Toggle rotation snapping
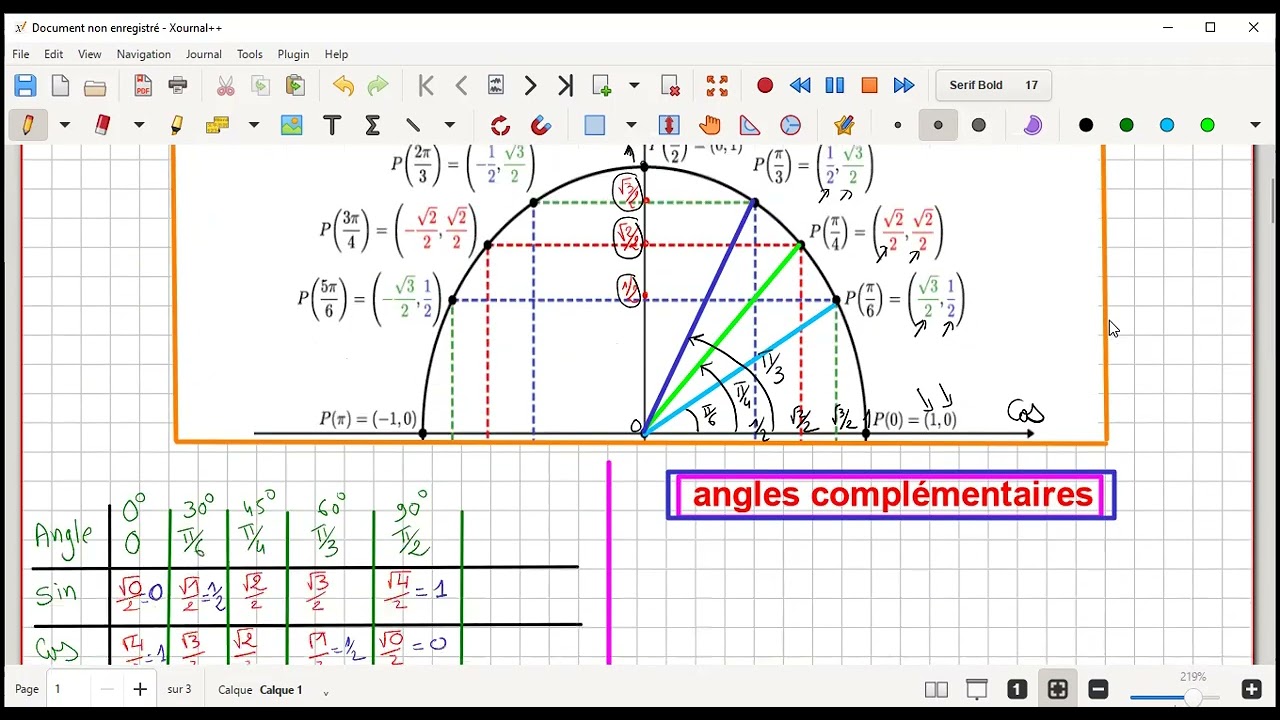The image size is (1280, 720). click(500, 125)
